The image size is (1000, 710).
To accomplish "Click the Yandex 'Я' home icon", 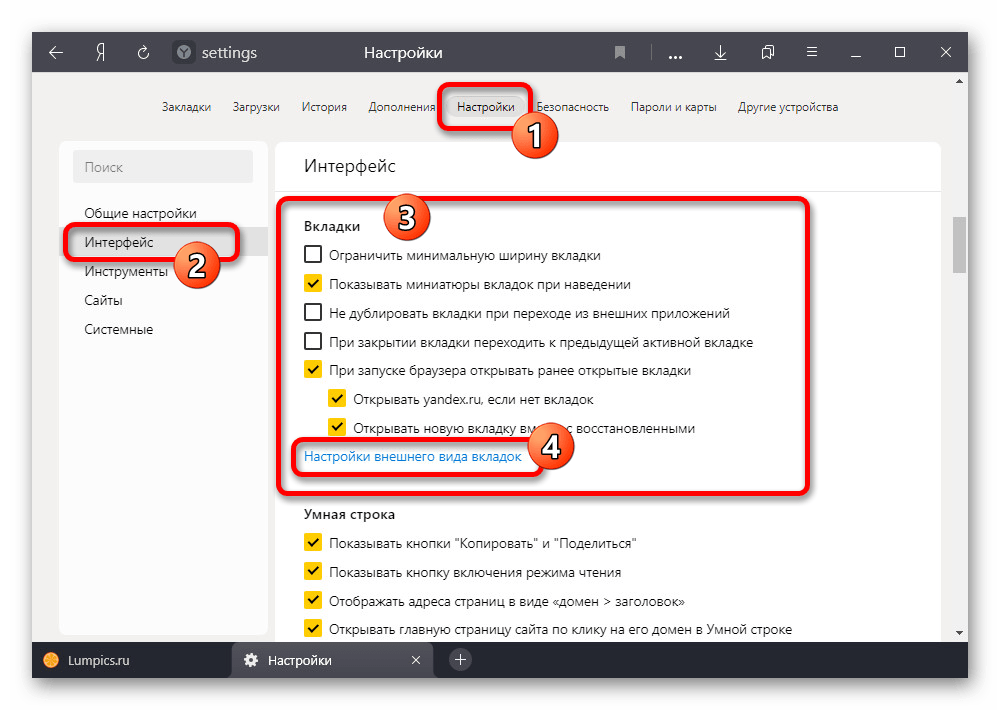I will pyautogui.click(x=100, y=53).
